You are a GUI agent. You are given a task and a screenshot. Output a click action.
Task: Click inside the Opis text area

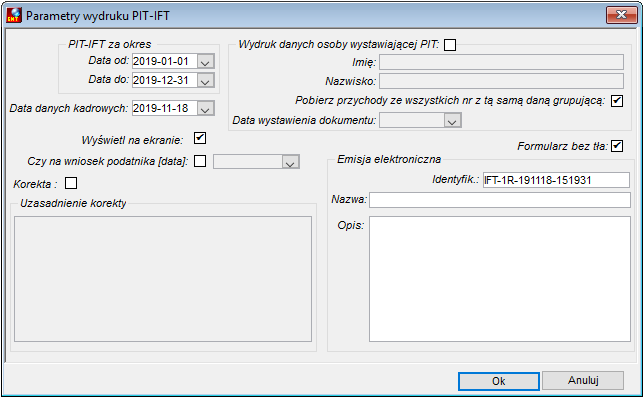tap(499, 279)
